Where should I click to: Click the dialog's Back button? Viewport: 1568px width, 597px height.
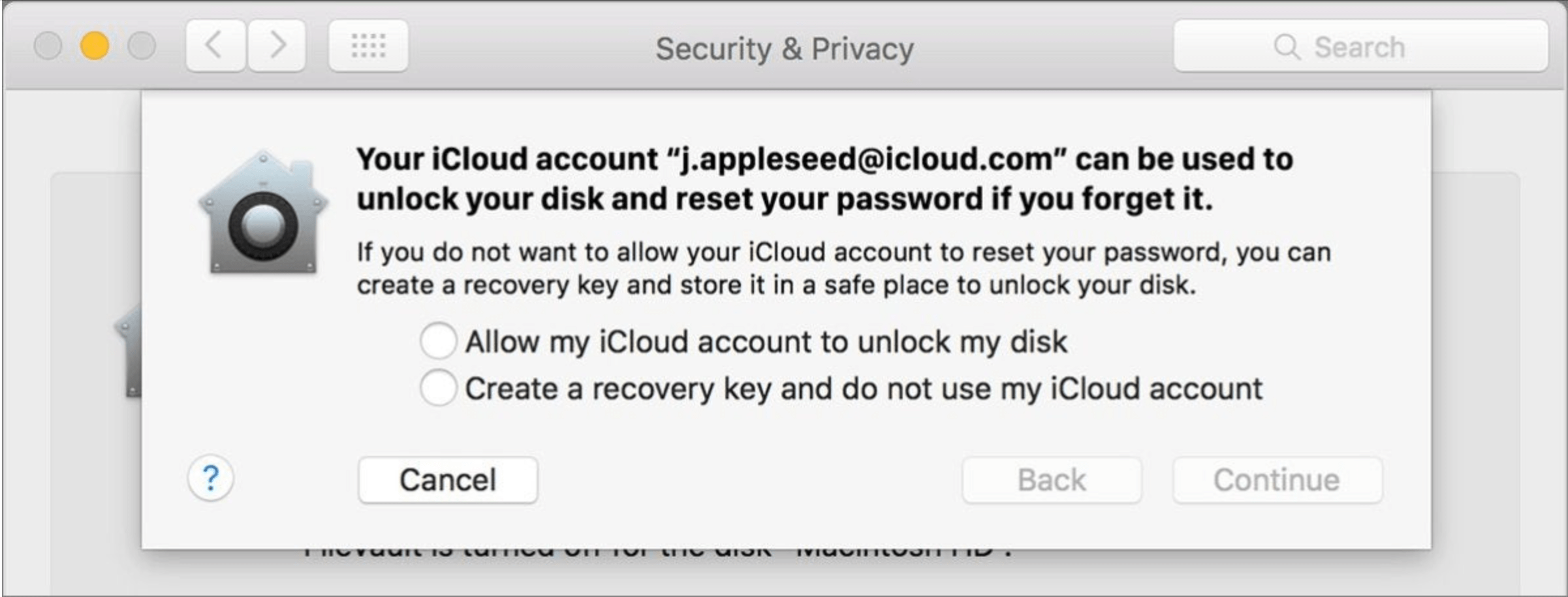[1052, 480]
